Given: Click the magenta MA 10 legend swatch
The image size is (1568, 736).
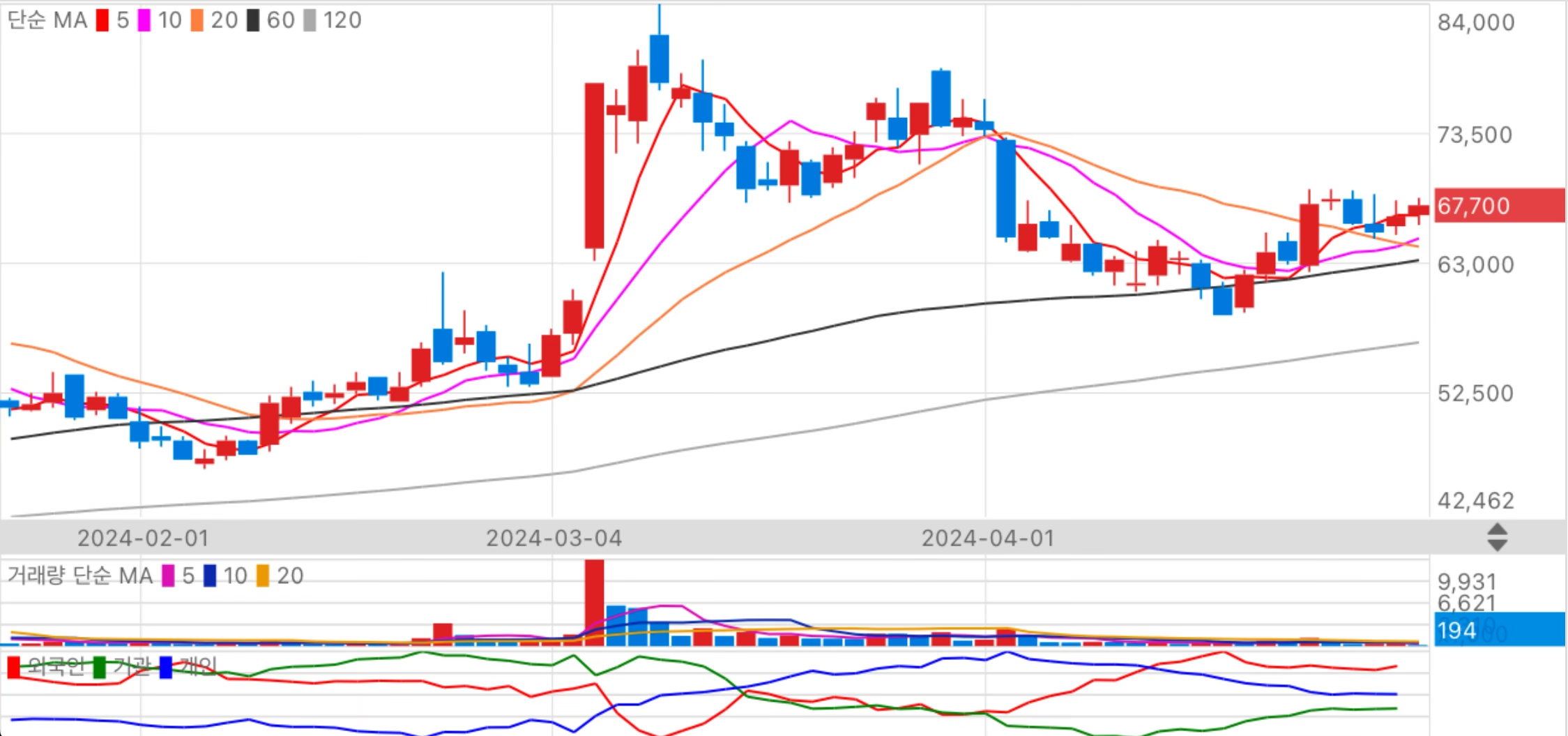Looking at the screenshot, I should tap(144, 20).
